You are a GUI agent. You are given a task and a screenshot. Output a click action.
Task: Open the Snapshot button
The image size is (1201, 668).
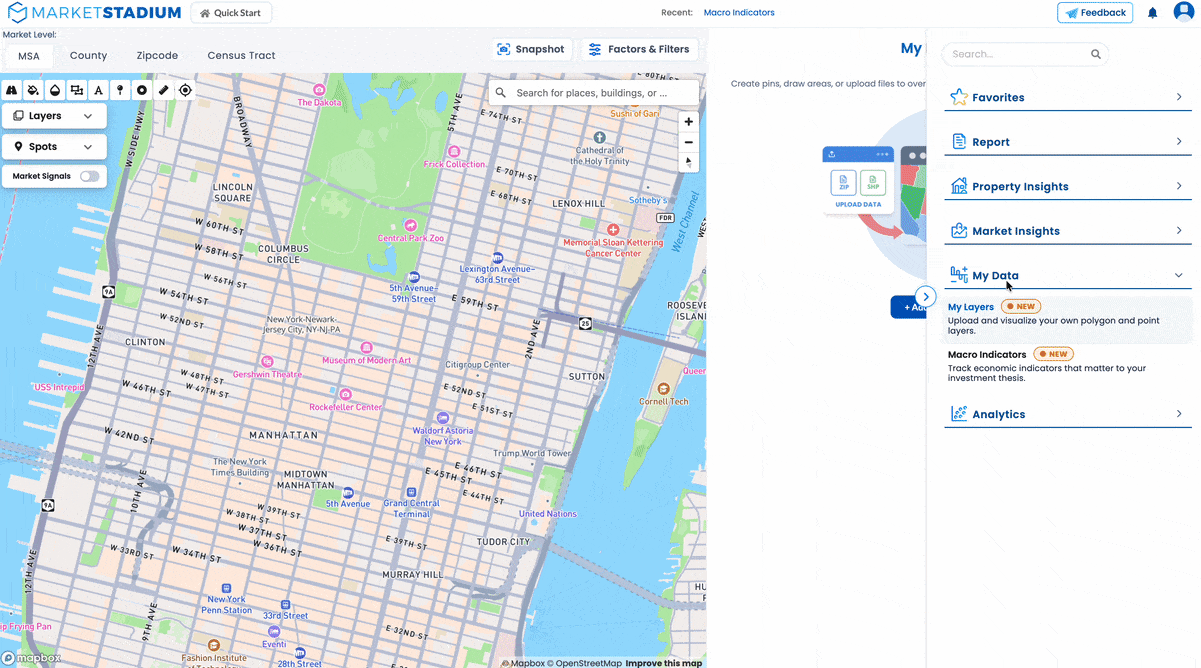(x=532, y=49)
